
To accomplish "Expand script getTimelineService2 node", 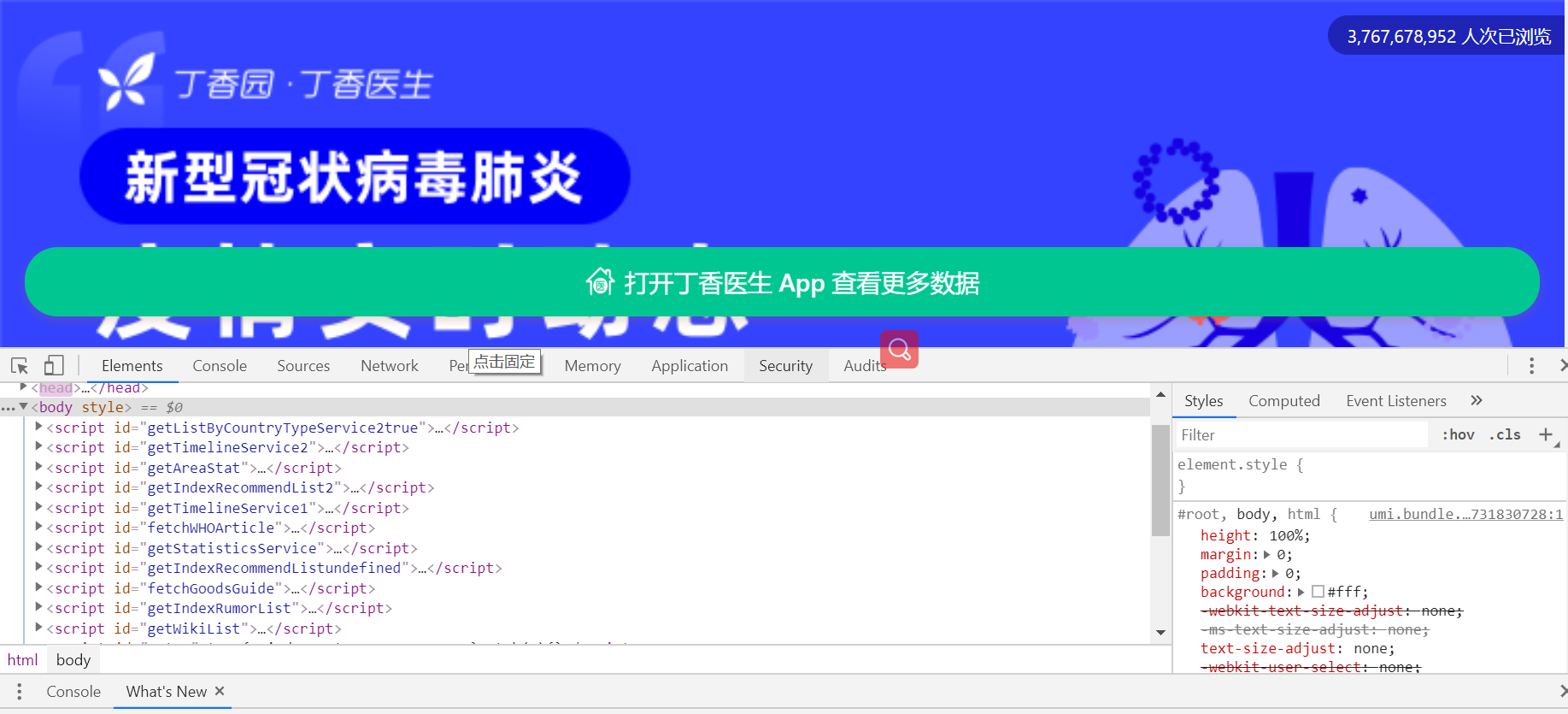I will [38, 446].
